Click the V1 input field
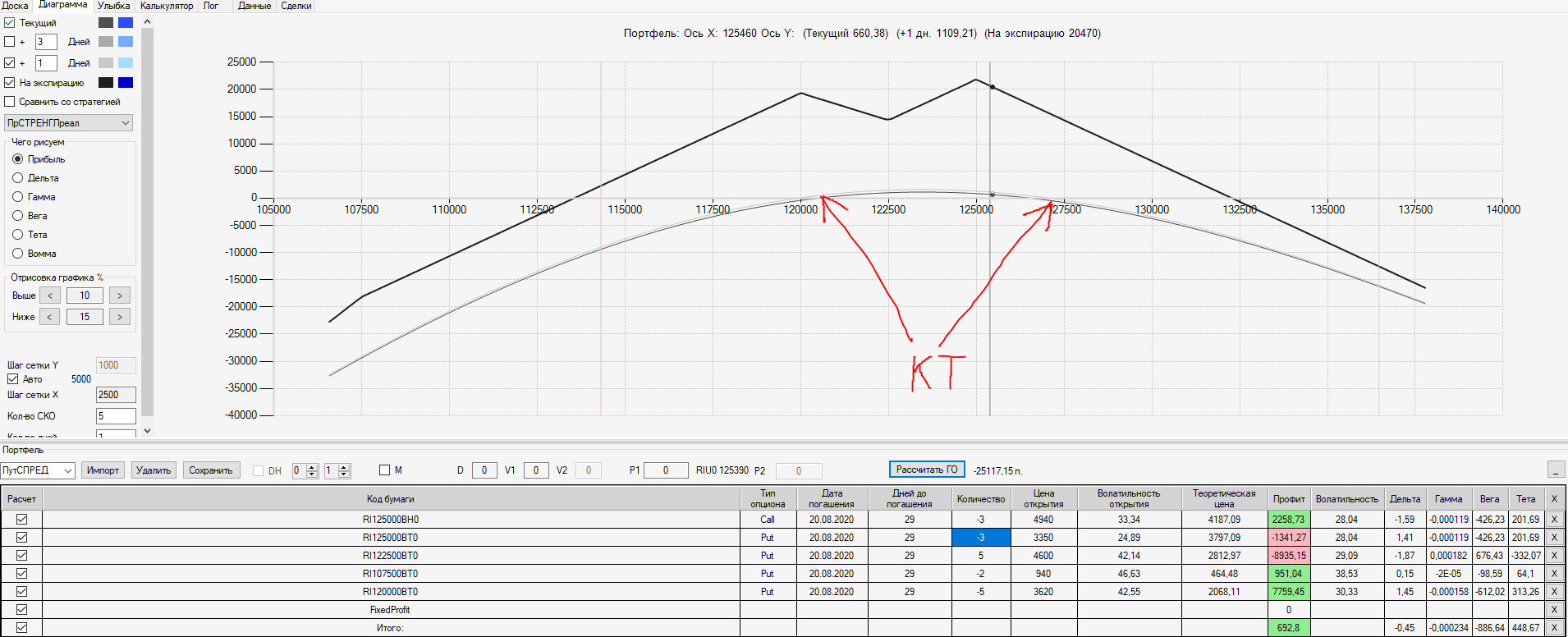The width and height of the screenshot is (1568, 637). coord(536,470)
